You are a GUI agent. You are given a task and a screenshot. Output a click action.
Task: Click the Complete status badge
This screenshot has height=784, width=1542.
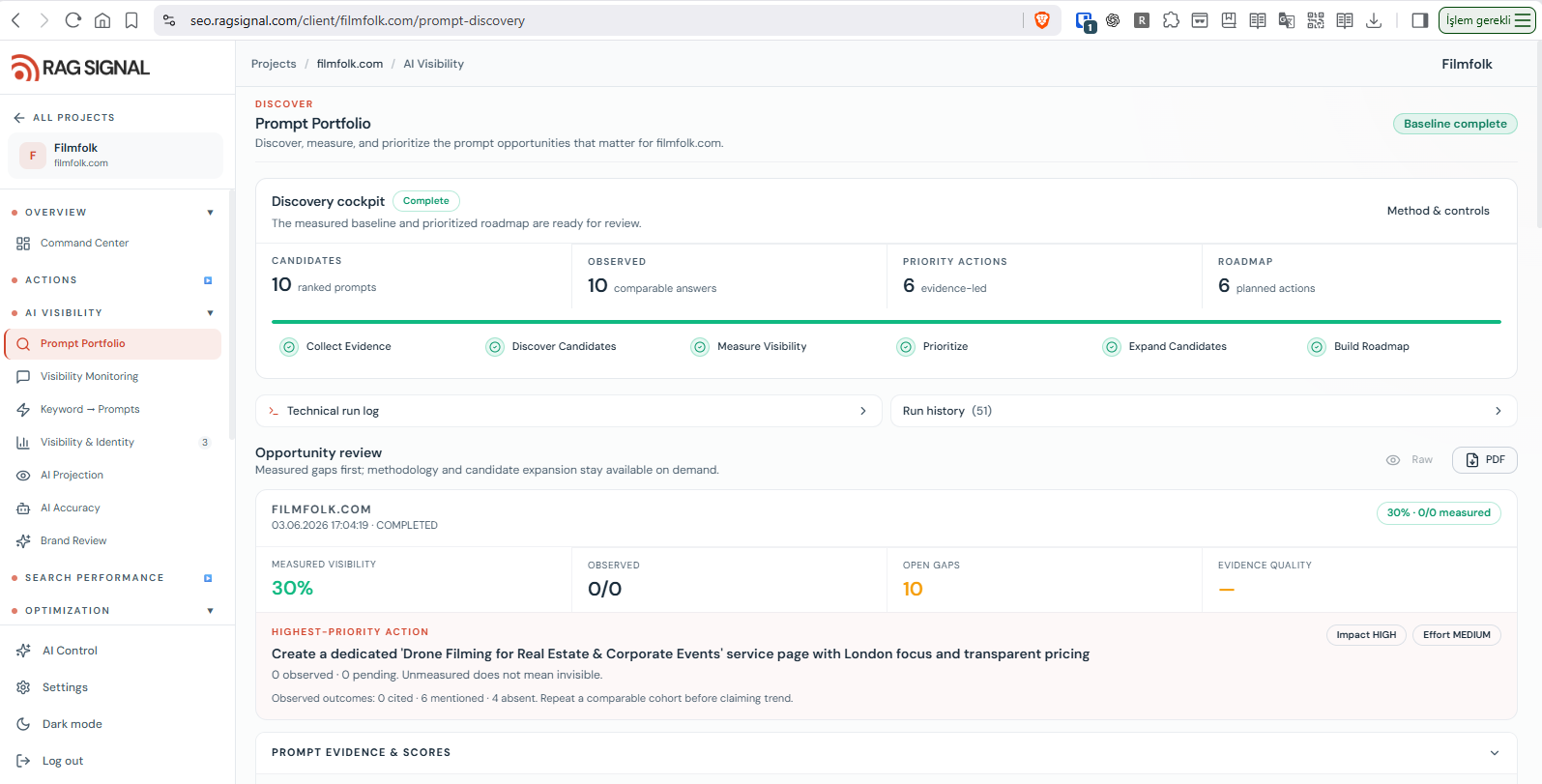(x=426, y=201)
